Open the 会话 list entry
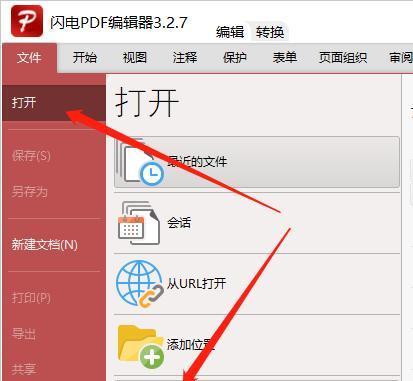413x381 pixels. (257, 223)
